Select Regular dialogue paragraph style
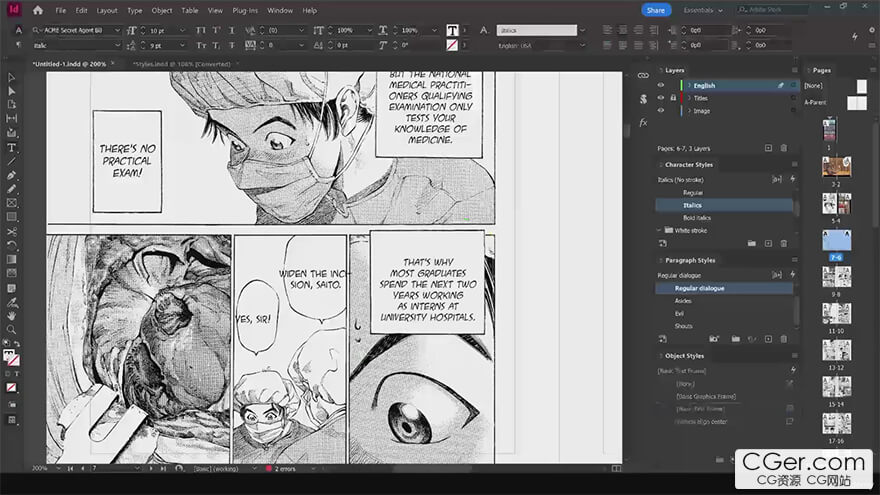Viewport: 880px width, 495px height. point(724,288)
